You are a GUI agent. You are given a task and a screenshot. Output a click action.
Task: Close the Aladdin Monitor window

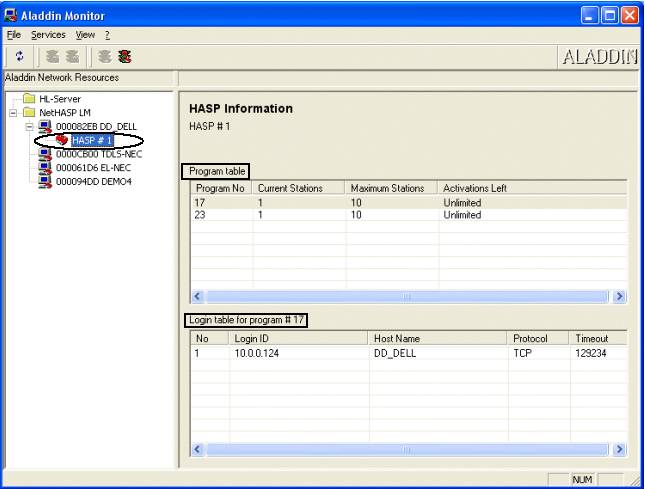coord(630,16)
